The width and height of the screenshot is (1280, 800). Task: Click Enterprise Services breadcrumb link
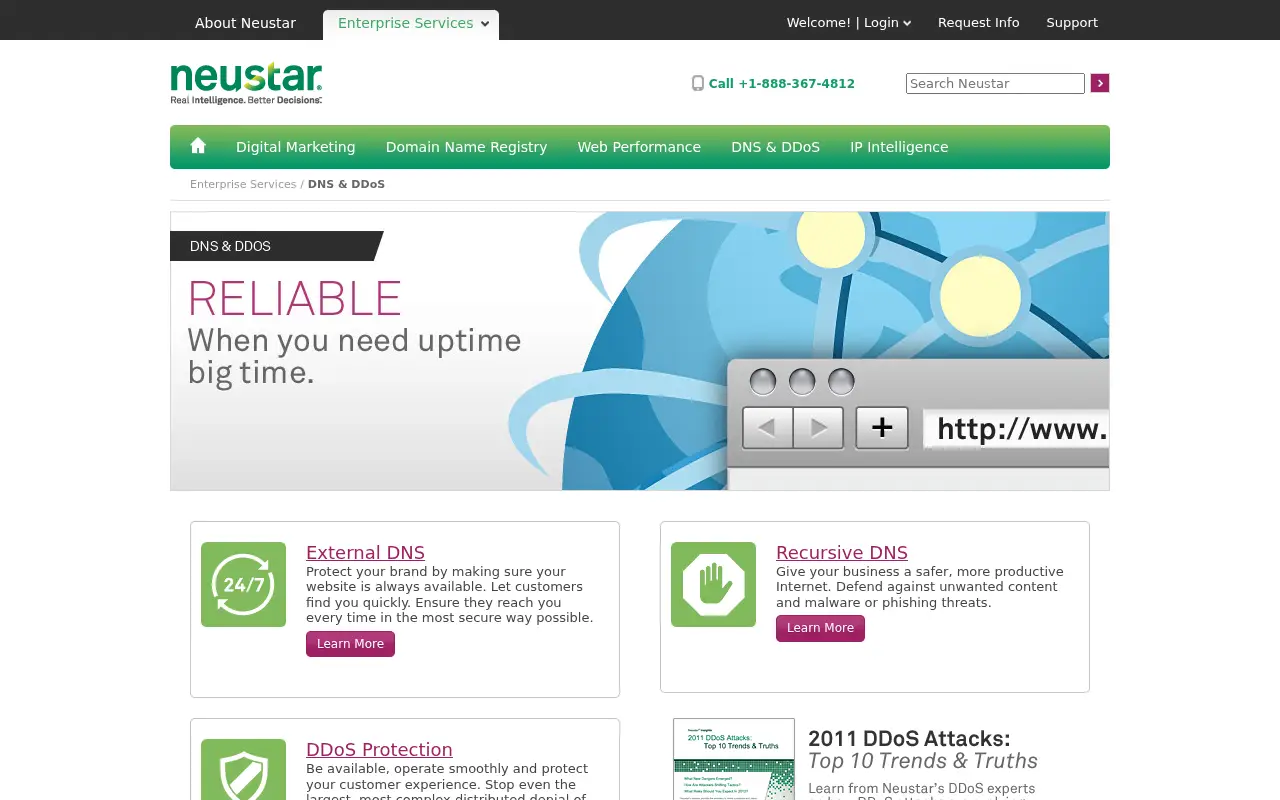click(243, 184)
